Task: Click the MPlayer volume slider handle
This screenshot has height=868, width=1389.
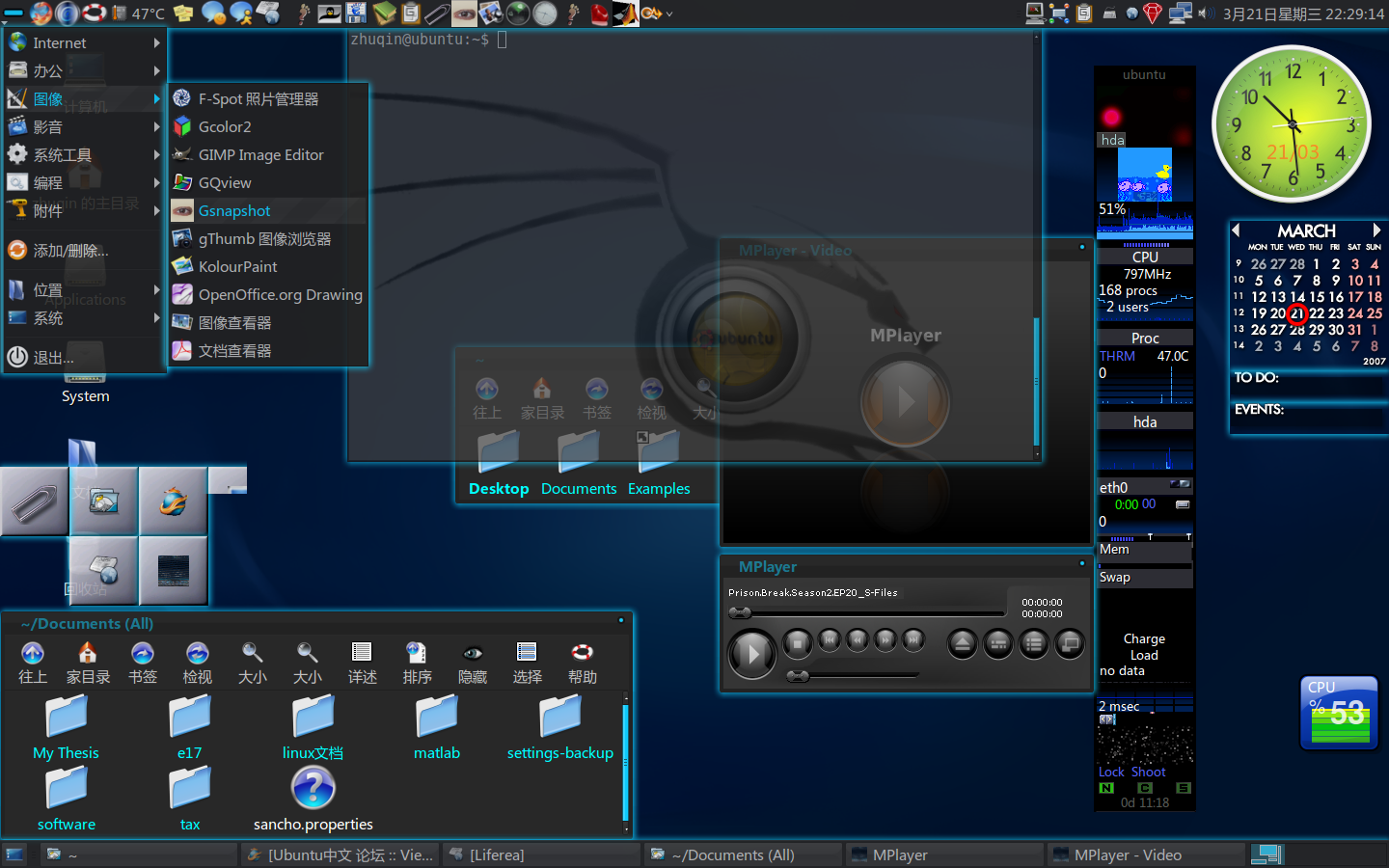Action: [798, 676]
